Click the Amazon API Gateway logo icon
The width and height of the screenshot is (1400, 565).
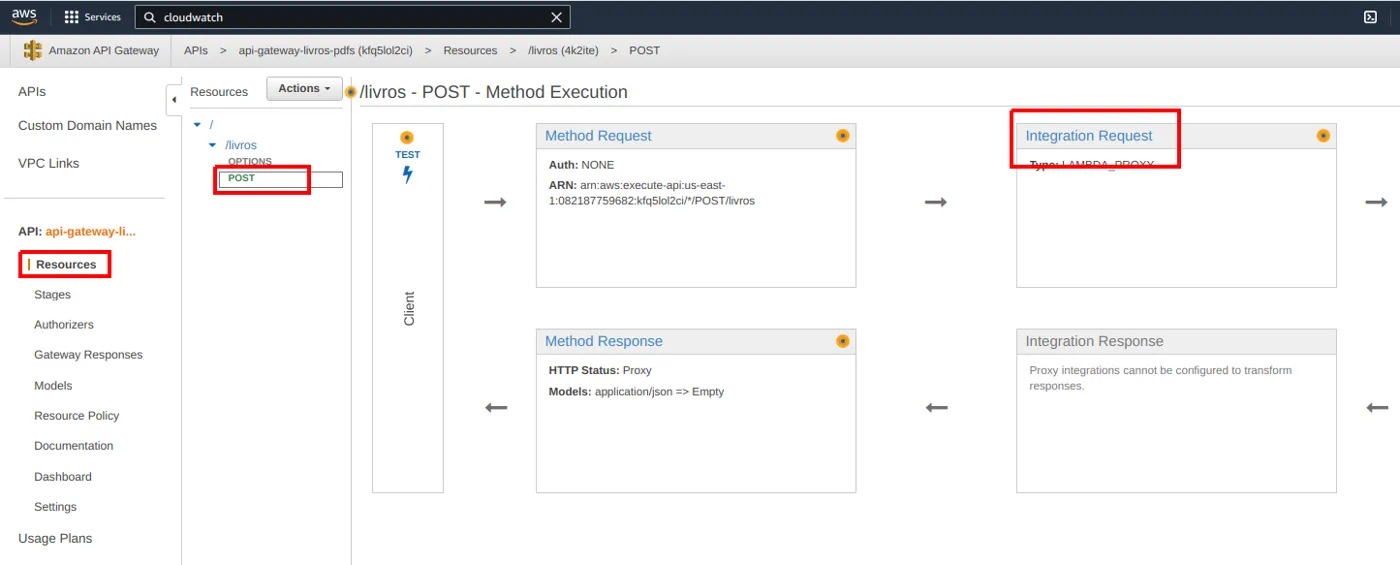(x=33, y=50)
